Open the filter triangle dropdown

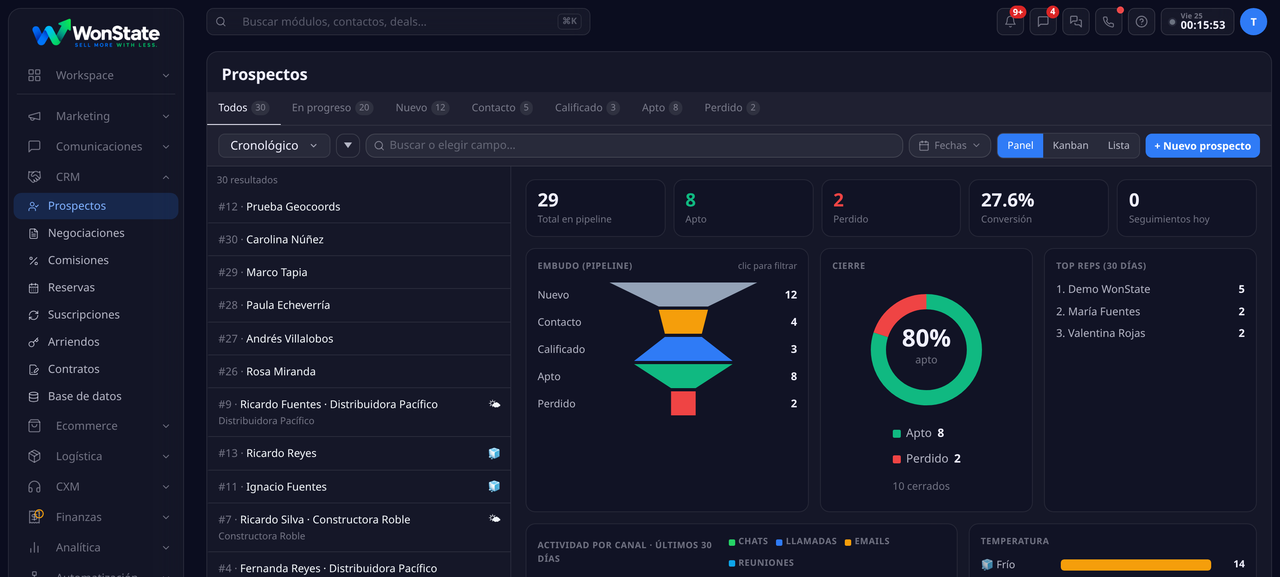click(348, 146)
